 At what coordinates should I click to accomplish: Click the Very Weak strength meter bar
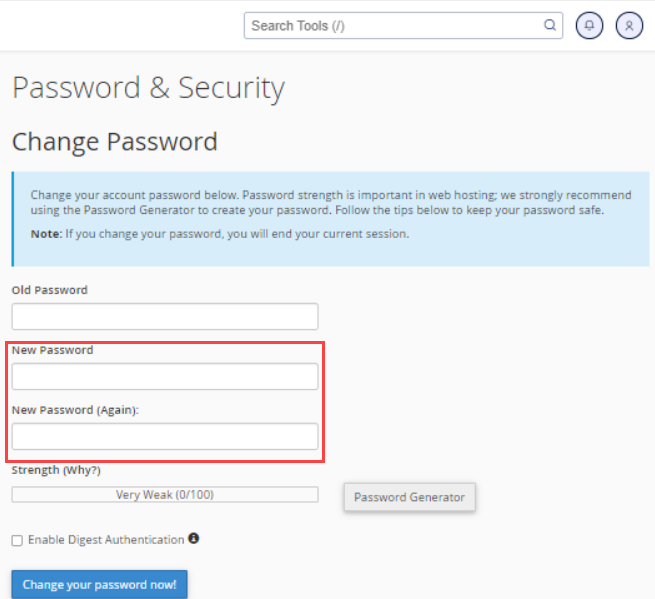165,495
